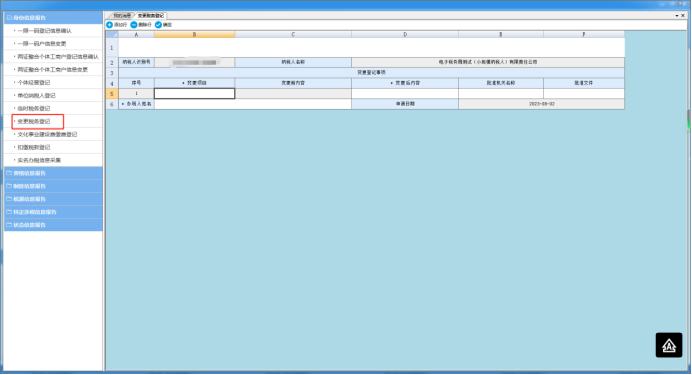The image size is (692, 375).
Task: Click the vertical scrollbar on right edge
Action: click(688, 119)
